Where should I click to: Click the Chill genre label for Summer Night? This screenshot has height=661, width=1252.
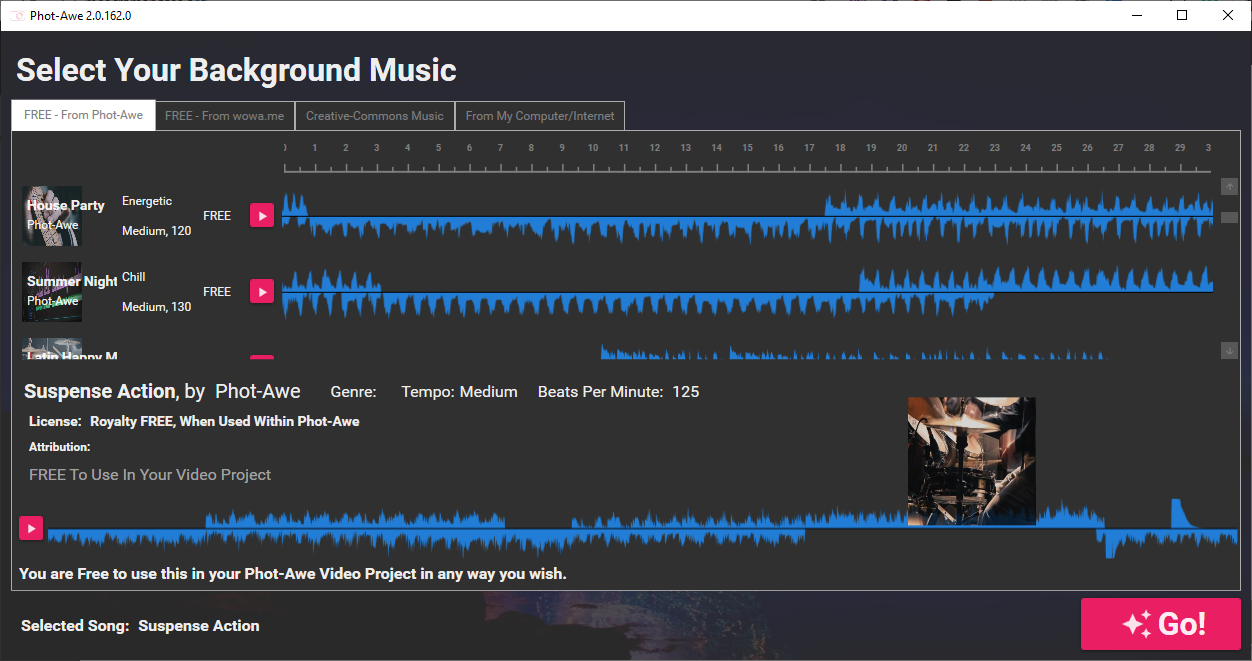pyautogui.click(x=134, y=277)
